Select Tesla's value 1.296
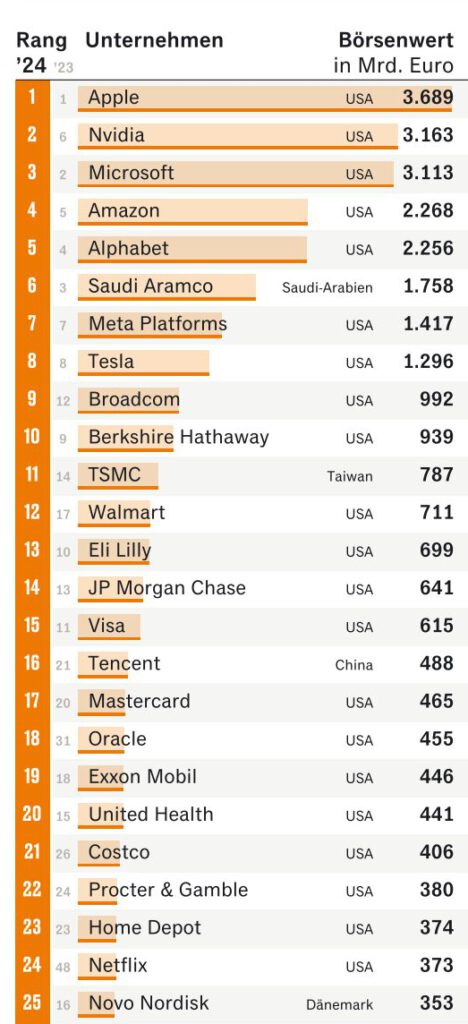 [428, 361]
